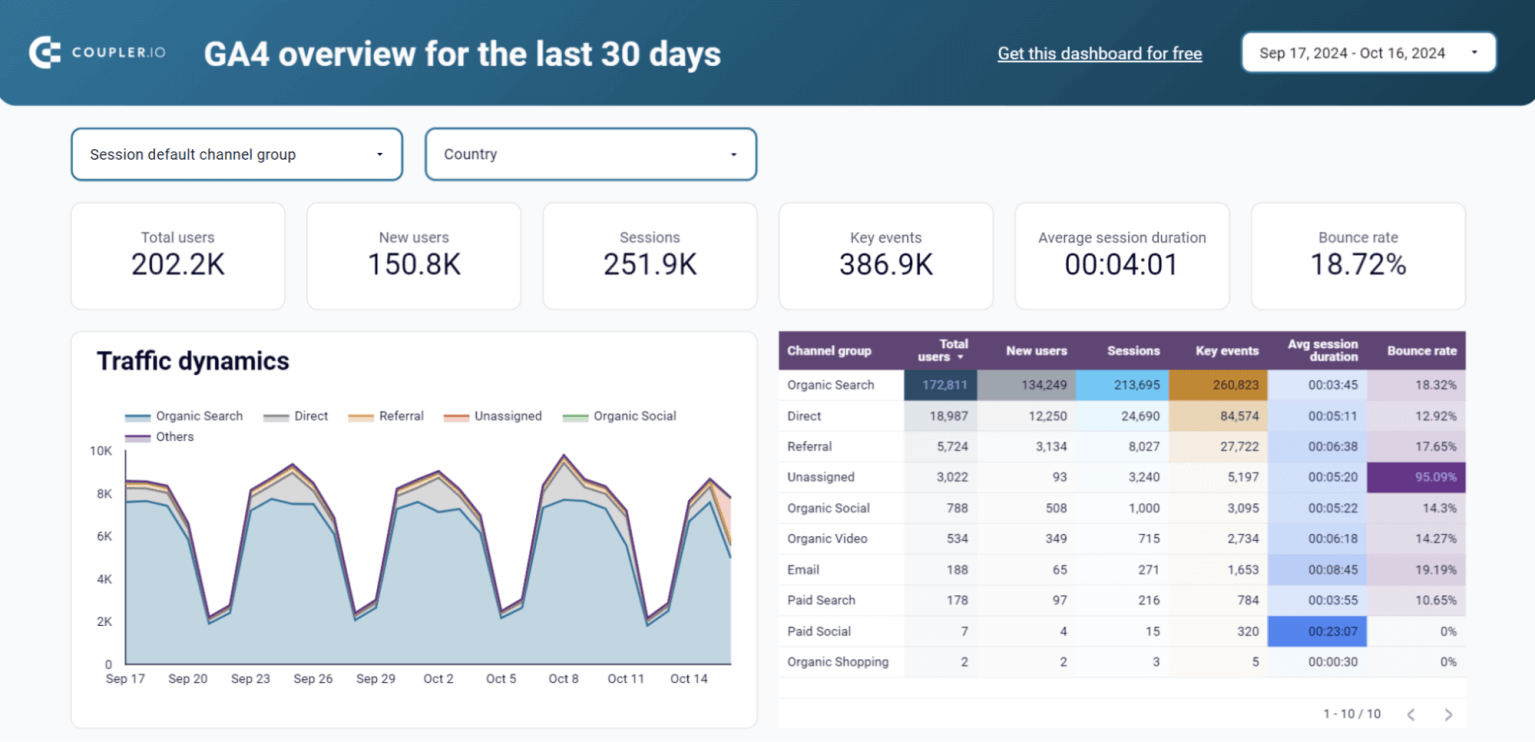Screen dimensions: 1535x742
Task: Click the next page chevron below the table
Action: [1447, 714]
